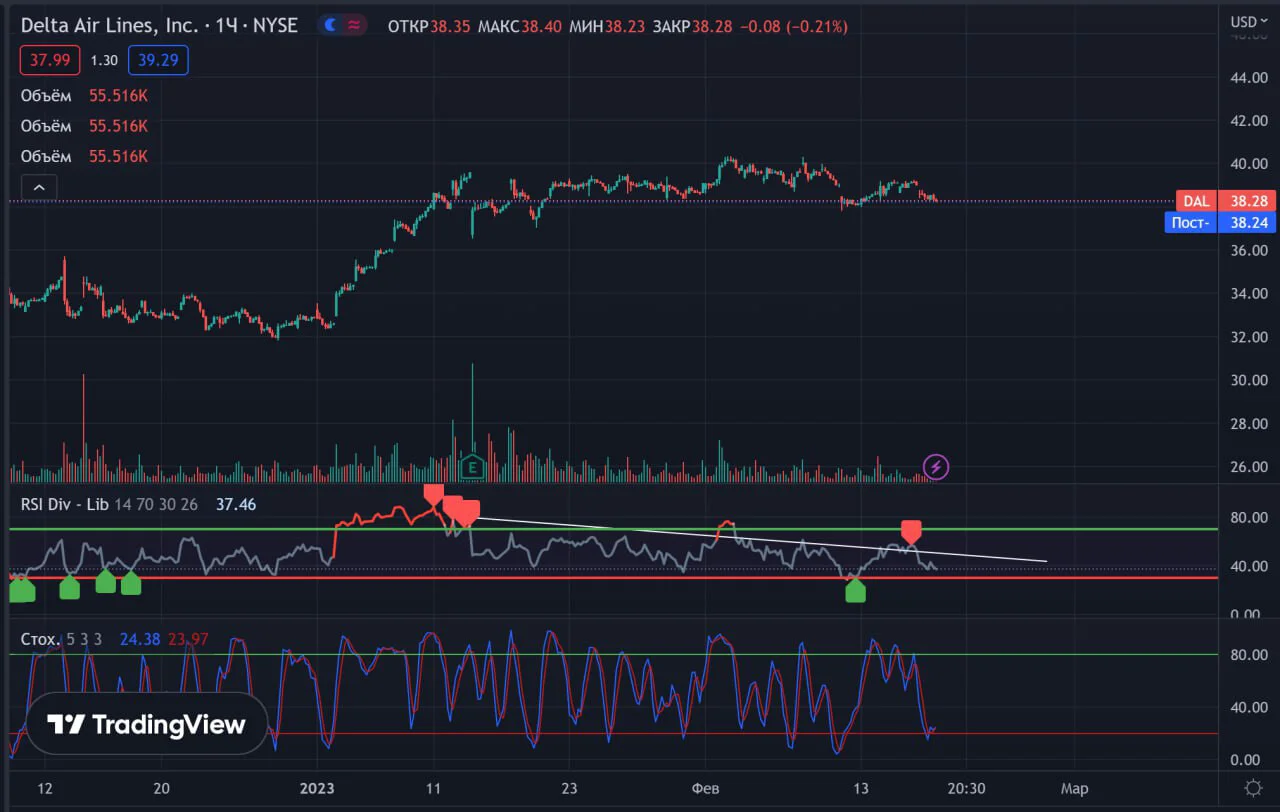This screenshot has width=1280, height=812.
Task: Click the 32.00 price scale label
Action: (x=1248, y=337)
